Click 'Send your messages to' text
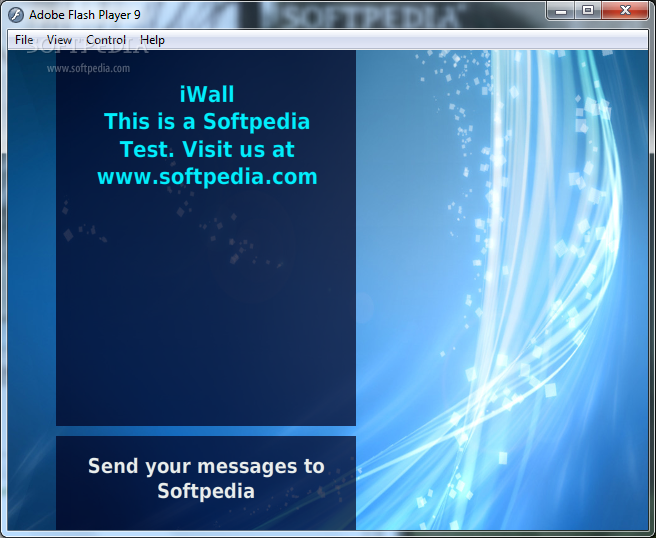The image size is (656, 538). 206,466
